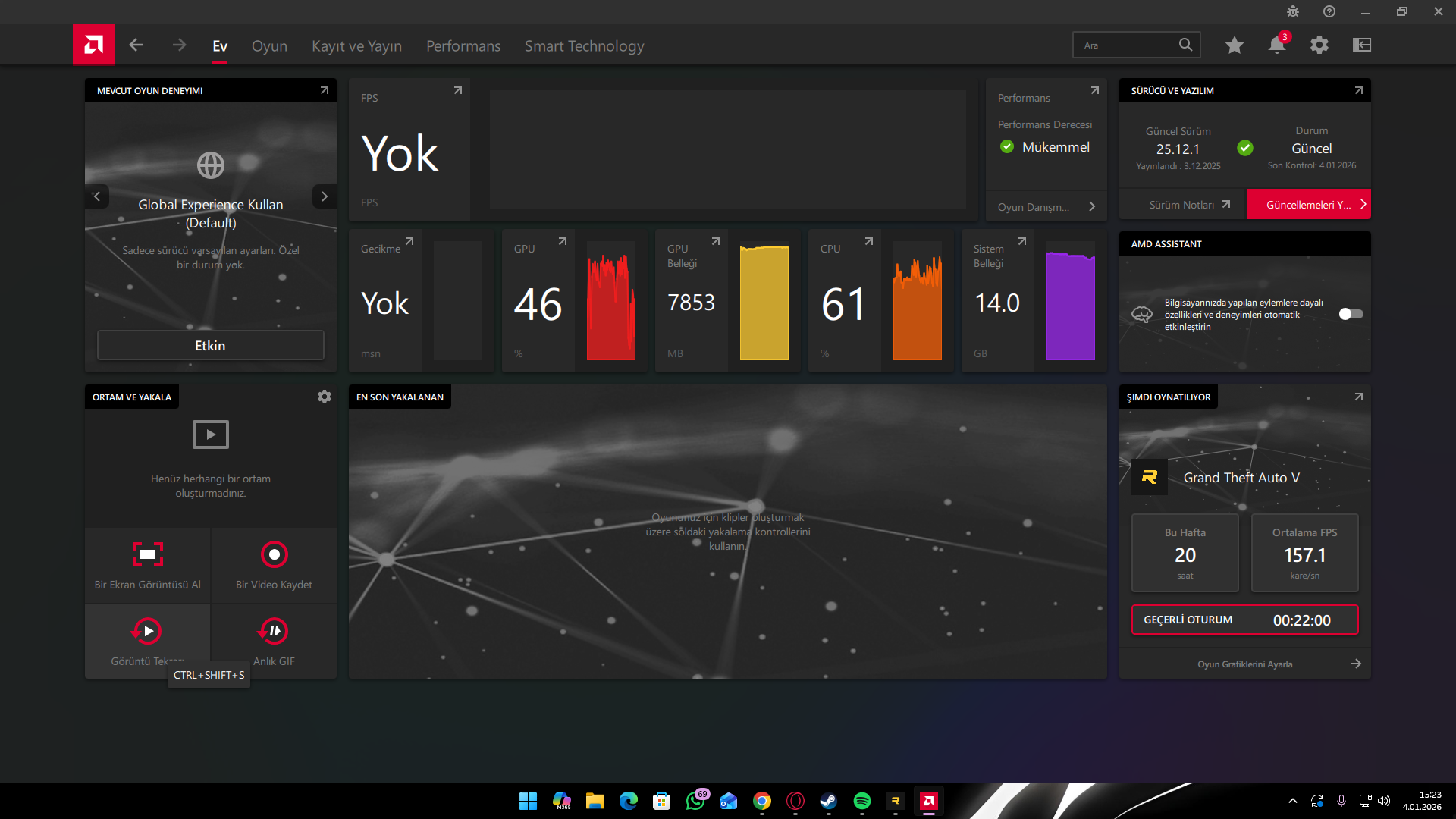
Task: Go back with the left arrow
Action: pyautogui.click(x=136, y=45)
